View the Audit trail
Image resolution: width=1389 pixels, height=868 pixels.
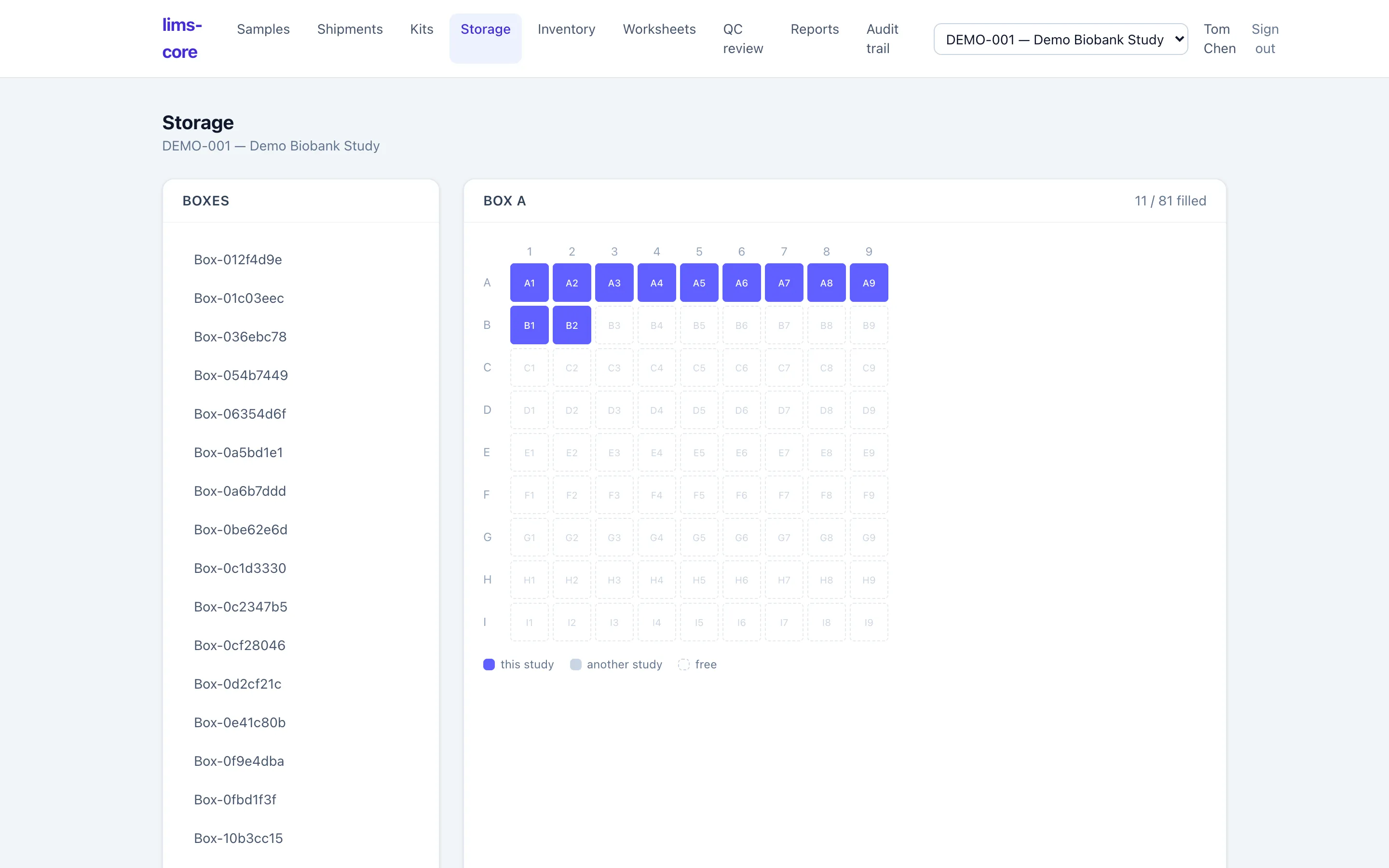(x=882, y=39)
